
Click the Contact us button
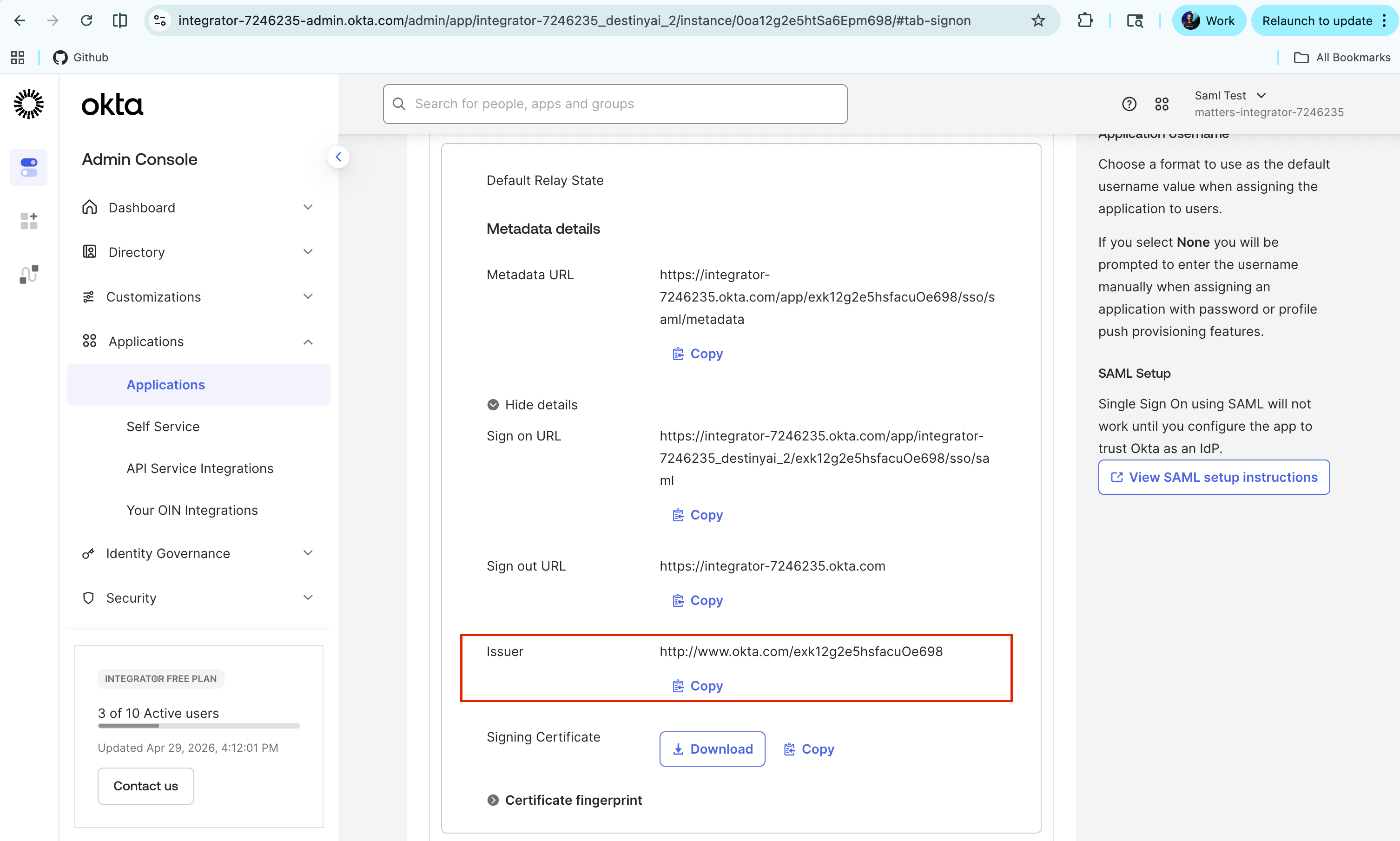pyautogui.click(x=145, y=786)
